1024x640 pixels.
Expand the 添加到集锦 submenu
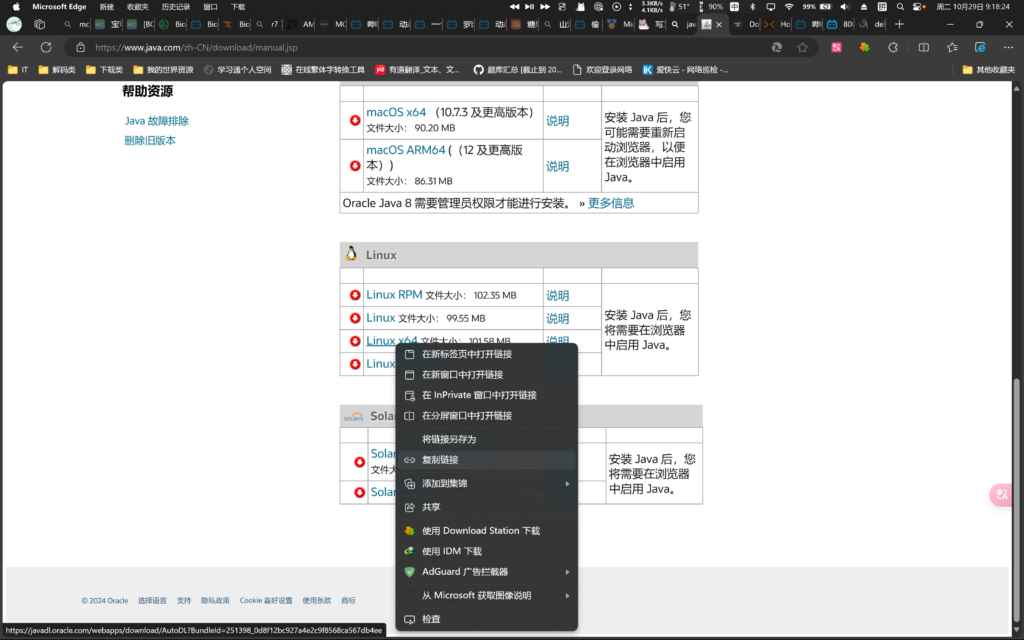click(x=487, y=483)
